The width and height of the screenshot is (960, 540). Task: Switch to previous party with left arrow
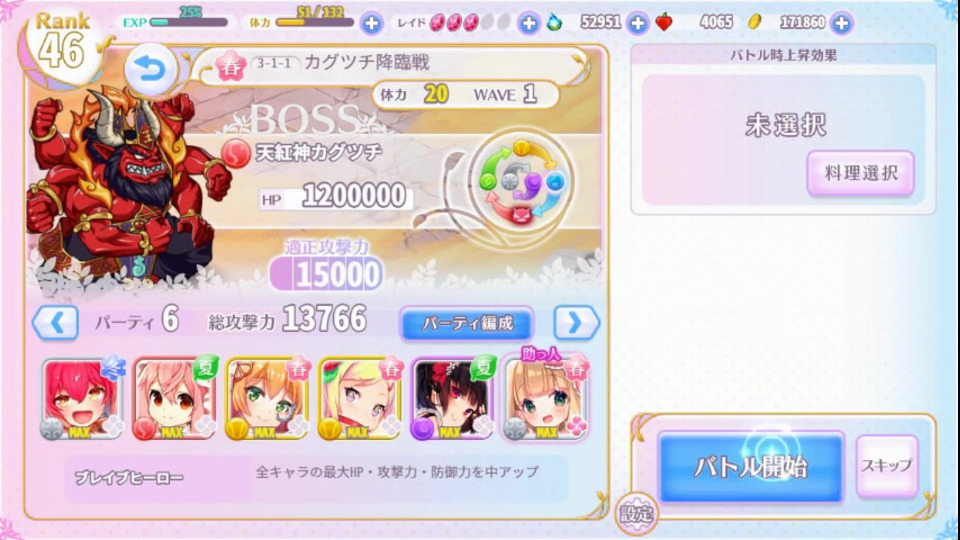coord(55,323)
